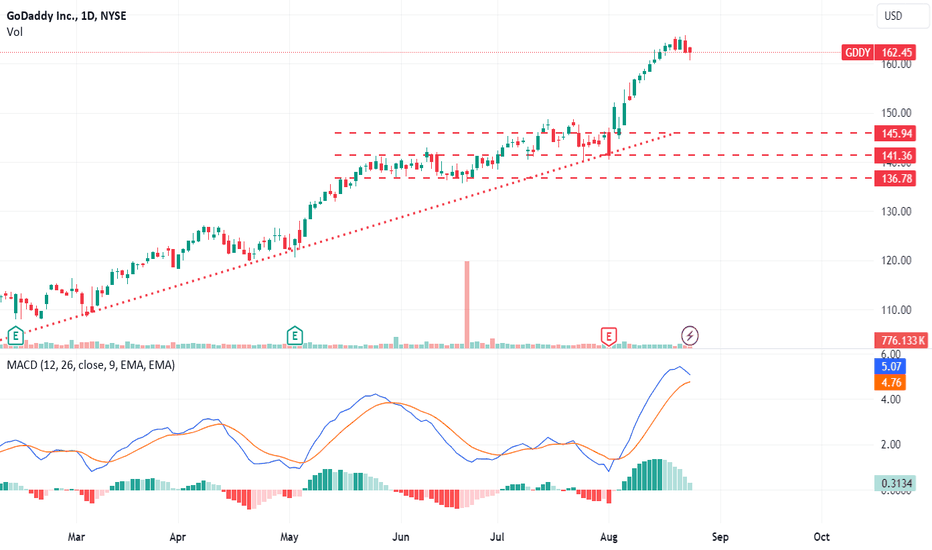Viewport: 932px width, 550px height.
Task: Click the Jul label on time axis
Action: pos(497,537)
